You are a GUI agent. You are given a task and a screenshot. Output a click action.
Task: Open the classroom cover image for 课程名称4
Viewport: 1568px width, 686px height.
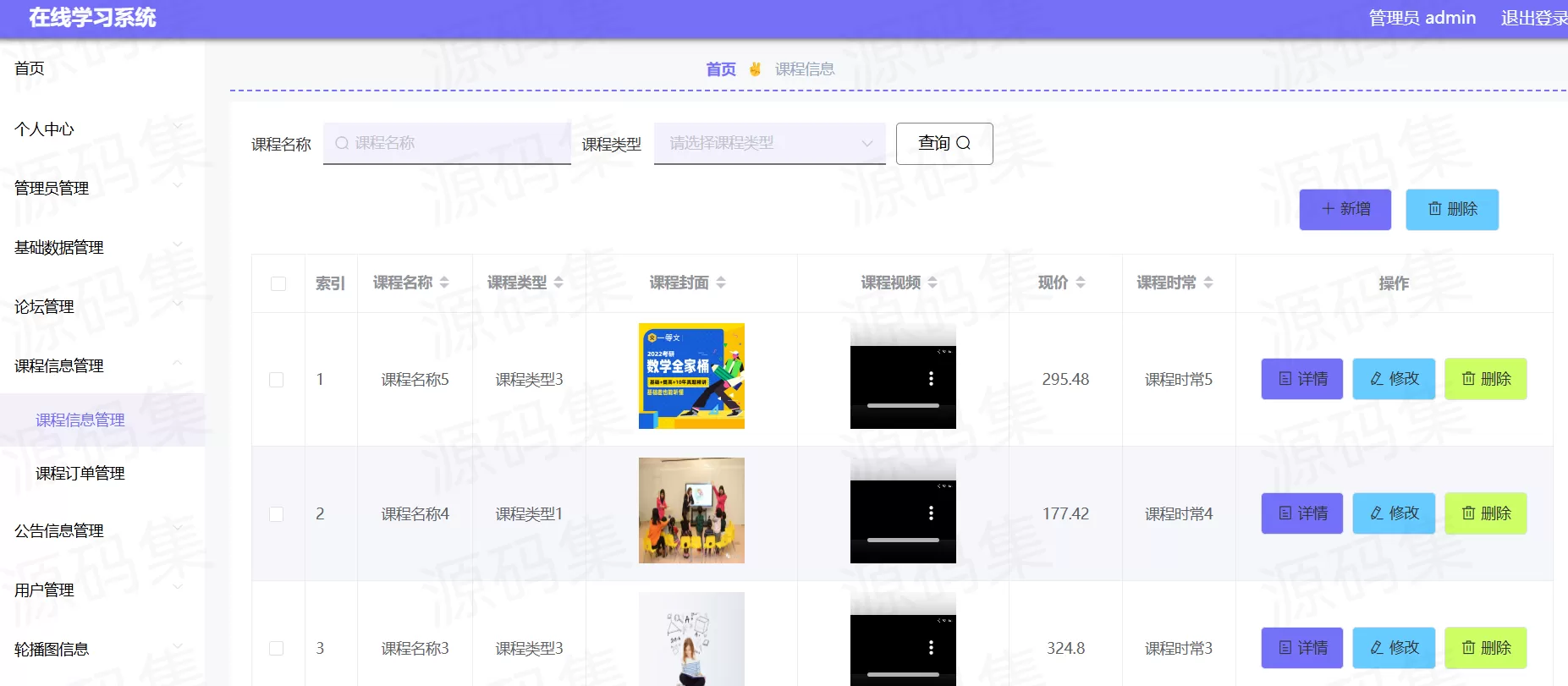tap(691, 511)
